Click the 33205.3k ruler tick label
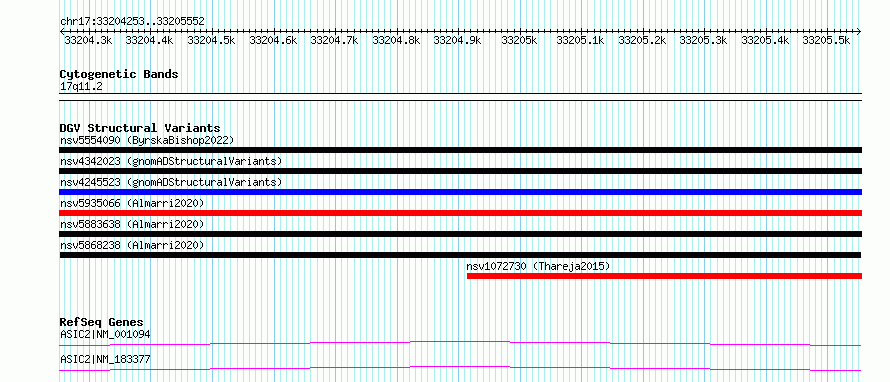 click(x=703, y=40)
